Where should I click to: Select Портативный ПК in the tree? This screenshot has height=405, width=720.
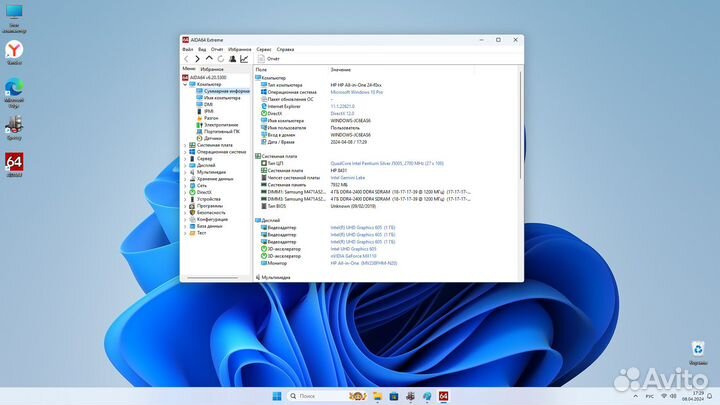tap(221, 131)
